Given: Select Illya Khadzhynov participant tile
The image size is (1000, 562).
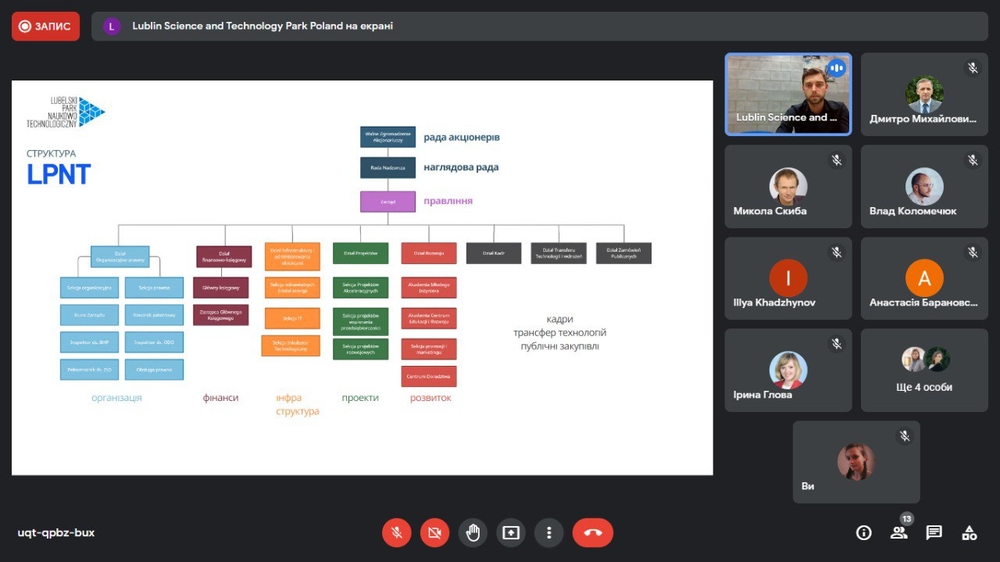Looking at the screenshot, I should [x=788, y=278].
